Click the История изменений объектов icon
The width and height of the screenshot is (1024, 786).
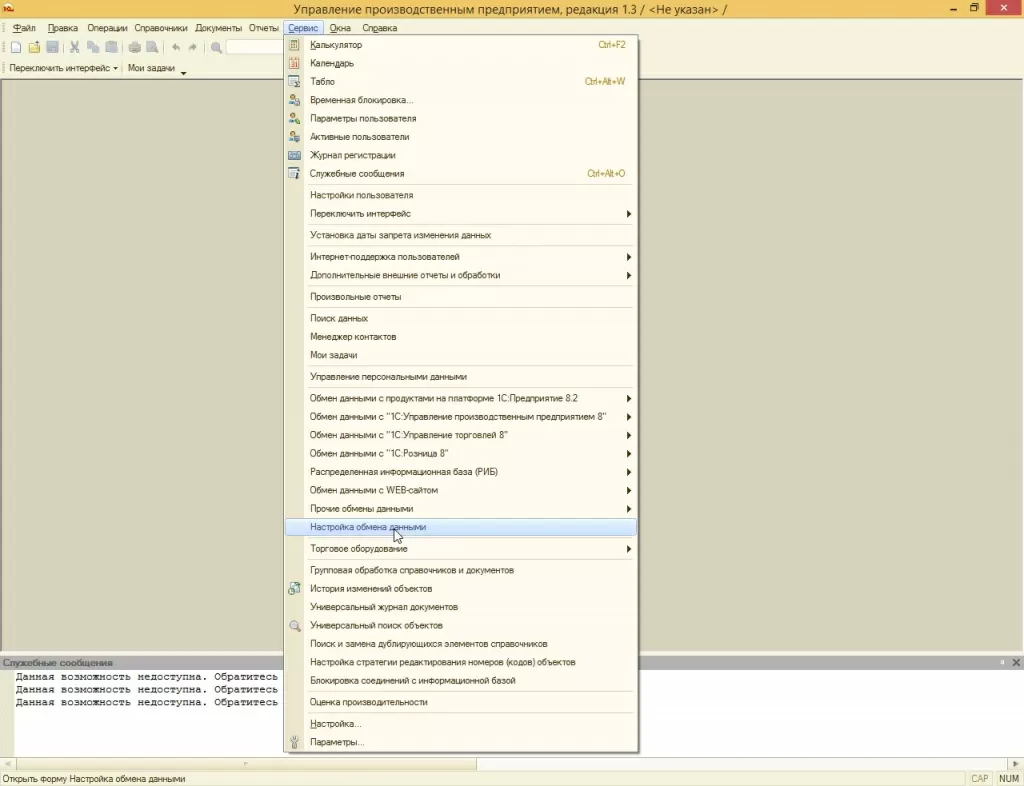click(x=294, y=589)
